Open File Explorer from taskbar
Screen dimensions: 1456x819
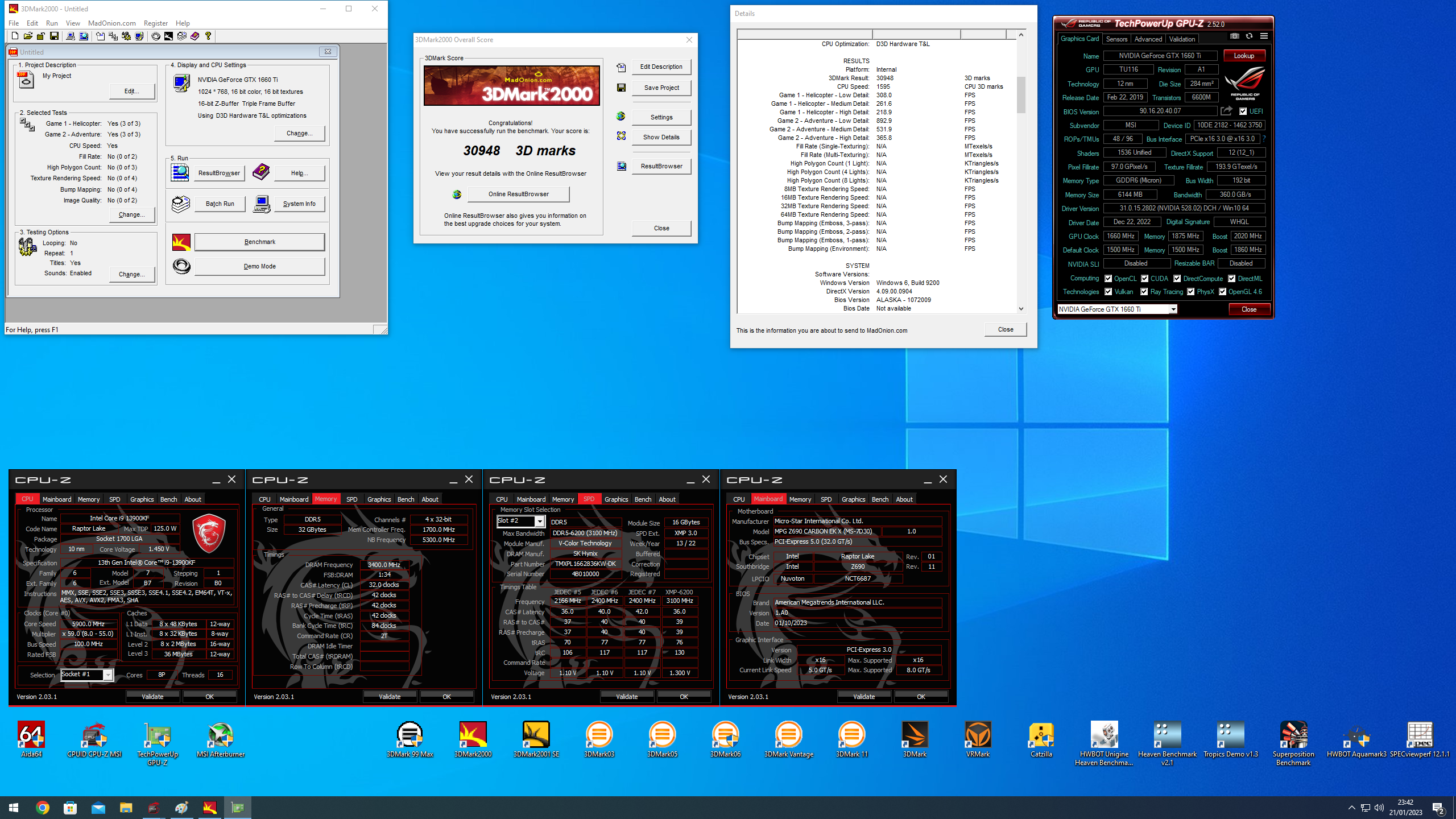pyautogui.click(x=126, y=808)
